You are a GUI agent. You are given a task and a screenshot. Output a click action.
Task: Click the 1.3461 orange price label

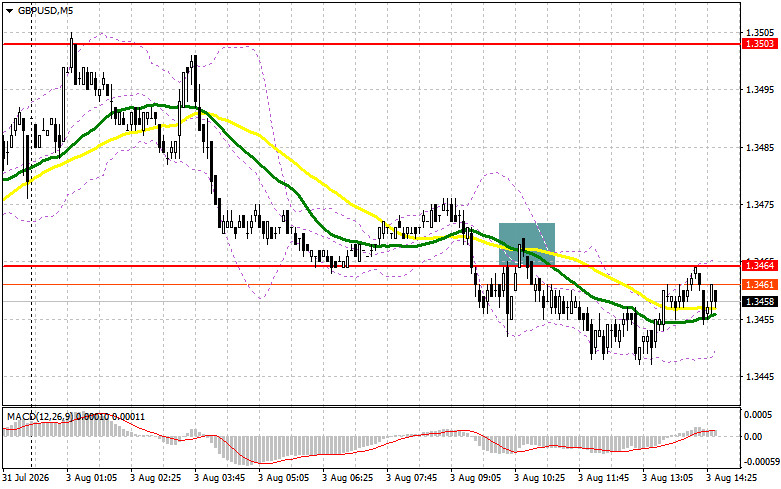(x=760, y=284)
